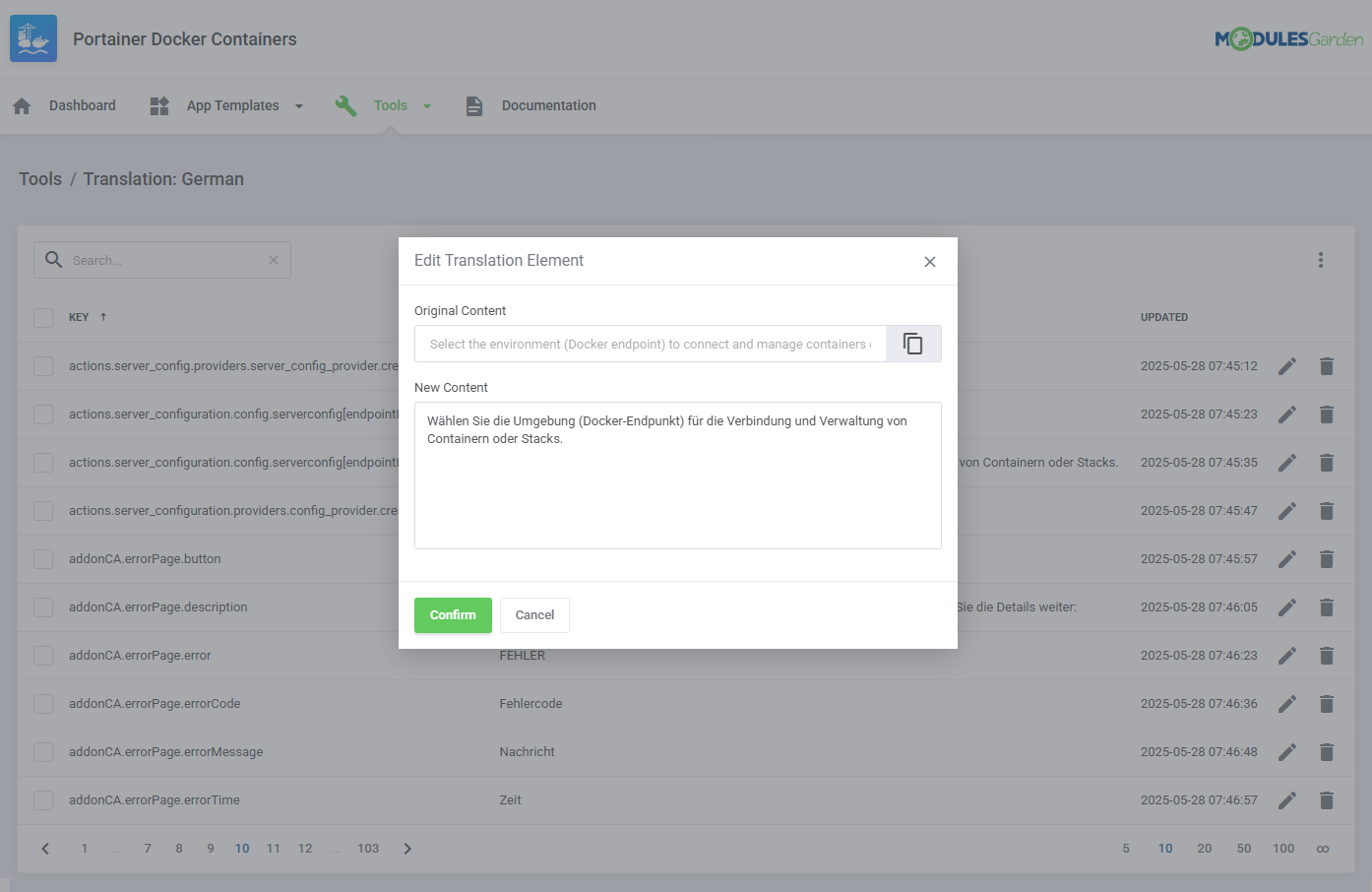Image resolution: width=1372 pixels, height=892 pixels.
Task: Edit the addonCA.errorPage.errorCode row
Action: click(x=1286, y=703)
